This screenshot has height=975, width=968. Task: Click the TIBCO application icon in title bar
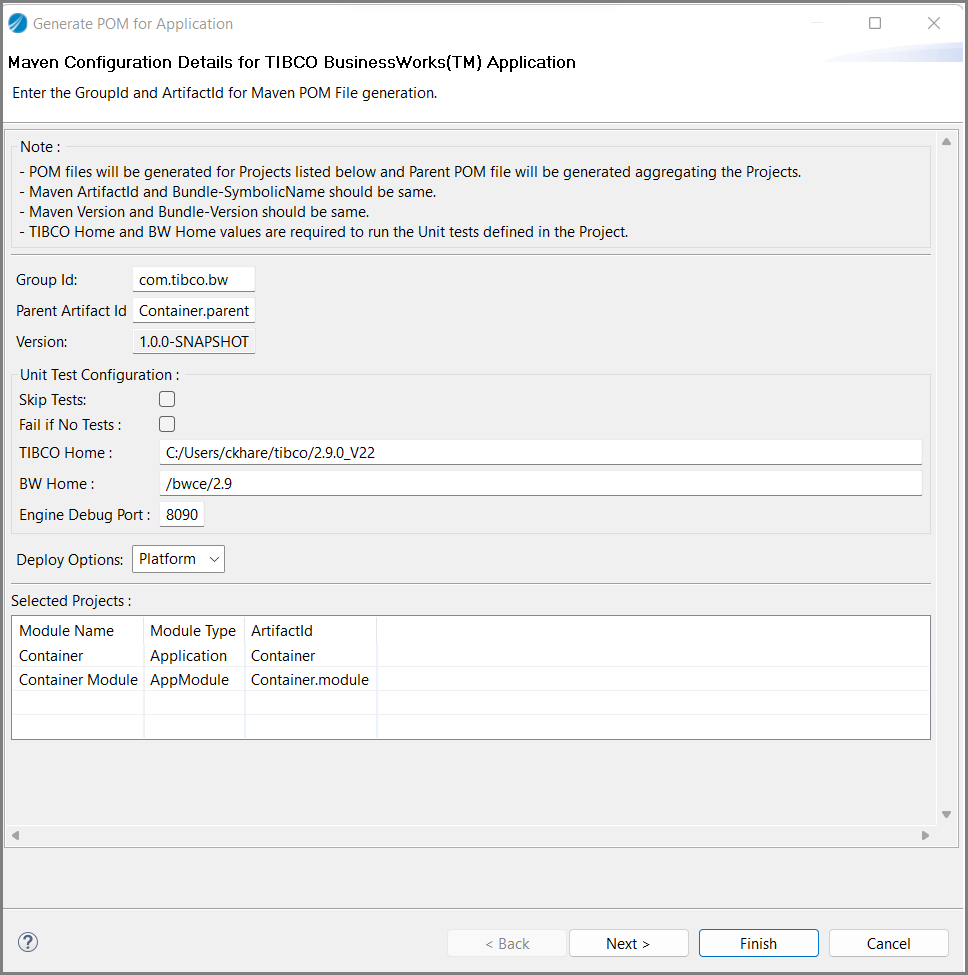(18, 23)
